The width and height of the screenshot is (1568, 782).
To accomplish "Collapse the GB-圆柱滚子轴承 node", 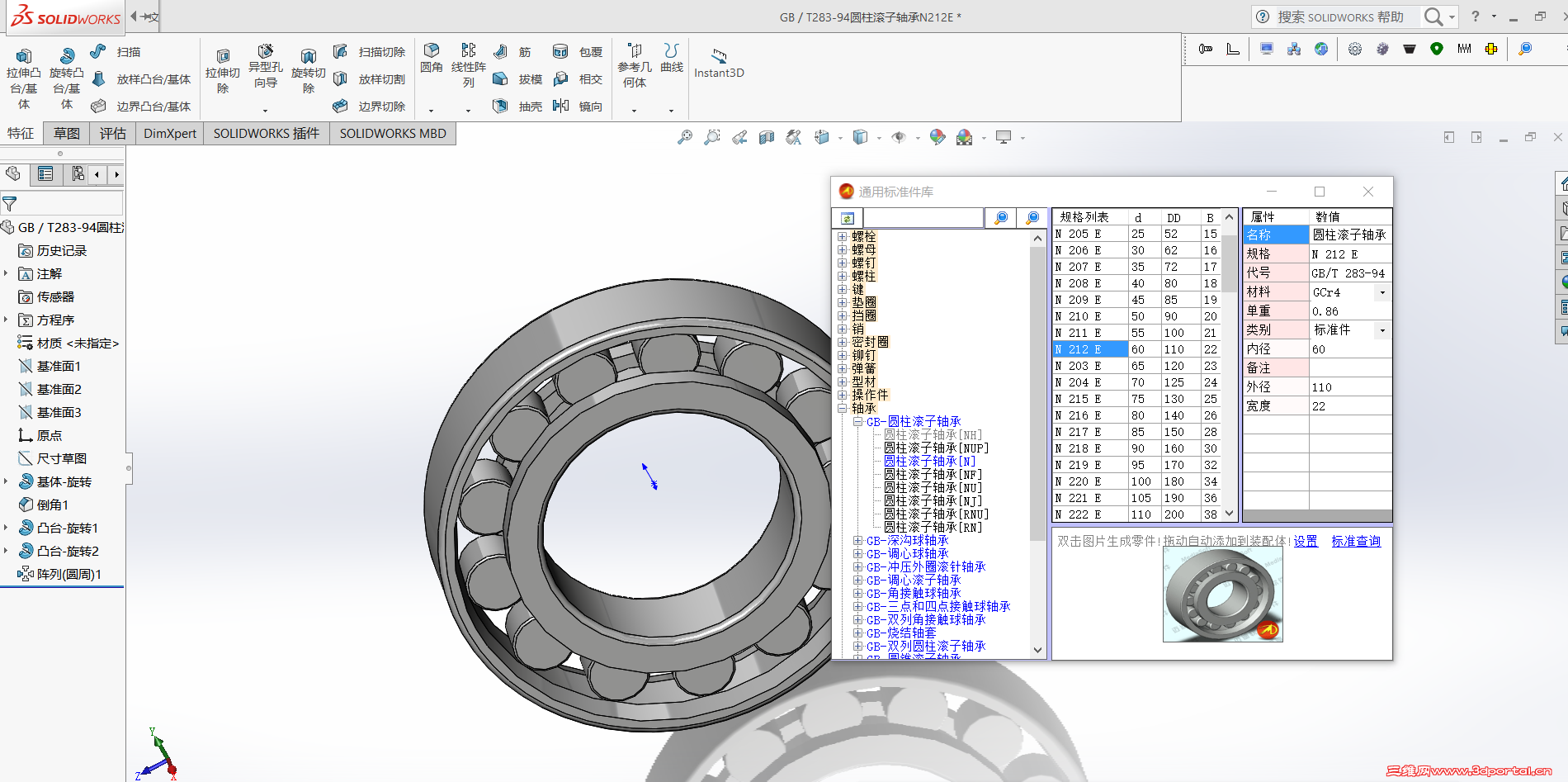I will pyautogui.click(x=857, y=422).
